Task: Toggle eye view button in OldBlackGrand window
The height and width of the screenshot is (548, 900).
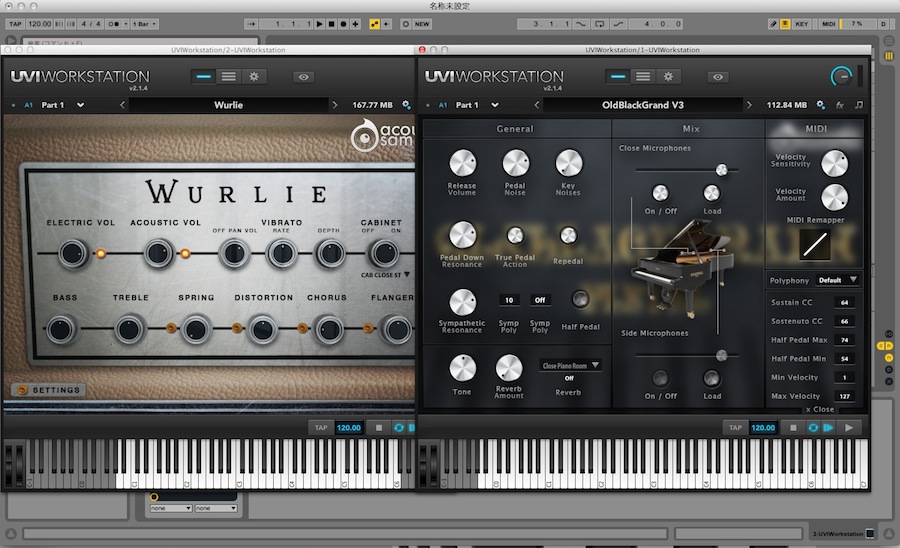Action: (x=718, y=77)
